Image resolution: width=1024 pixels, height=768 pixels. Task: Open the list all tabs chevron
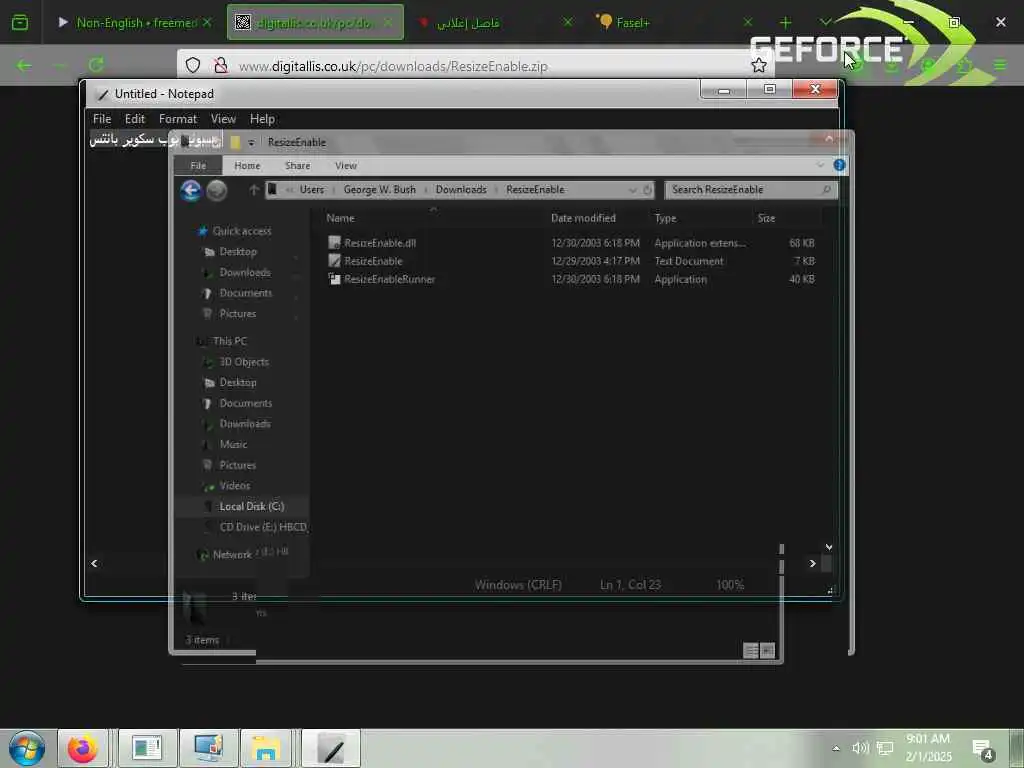(x=826, y=22)
